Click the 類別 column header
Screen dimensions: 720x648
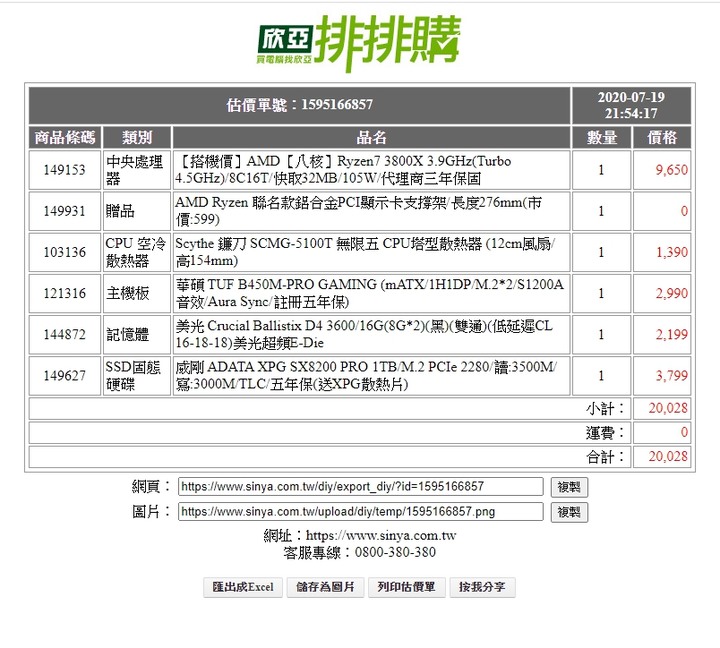[137, 137]
